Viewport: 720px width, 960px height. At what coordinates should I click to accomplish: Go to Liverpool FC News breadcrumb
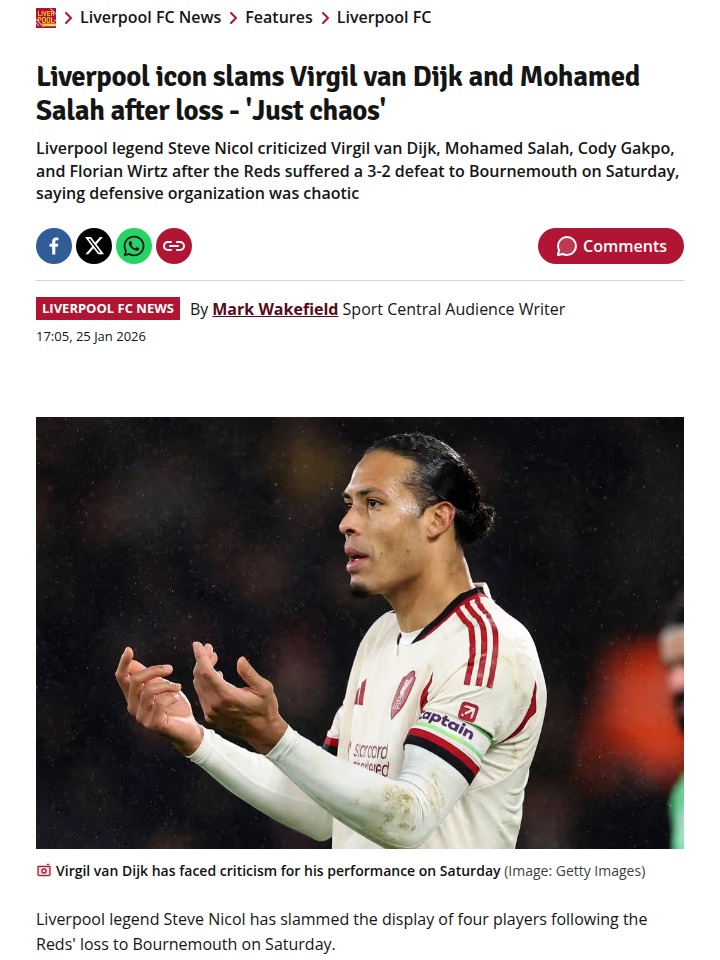point(151,17)
